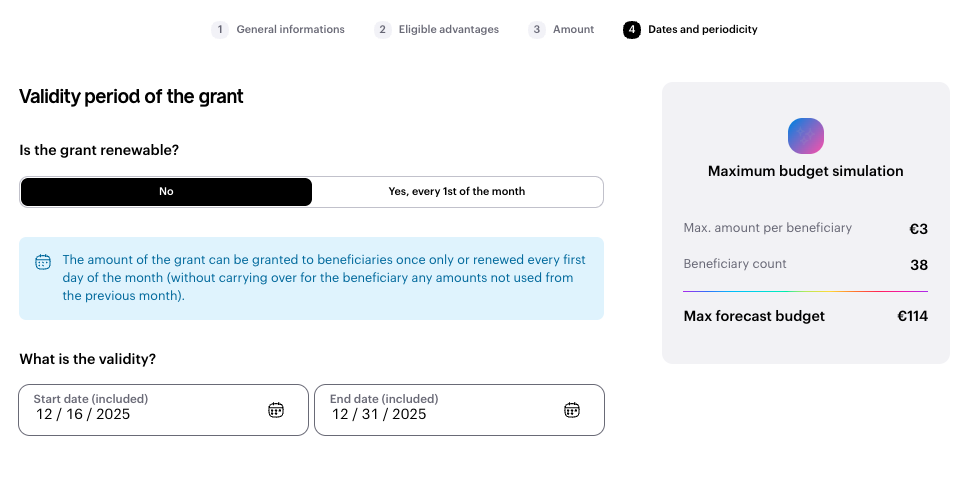The width and height of the screenshot is (980, 477).
Task: Select the "No" renewable option
Action: 166,192
